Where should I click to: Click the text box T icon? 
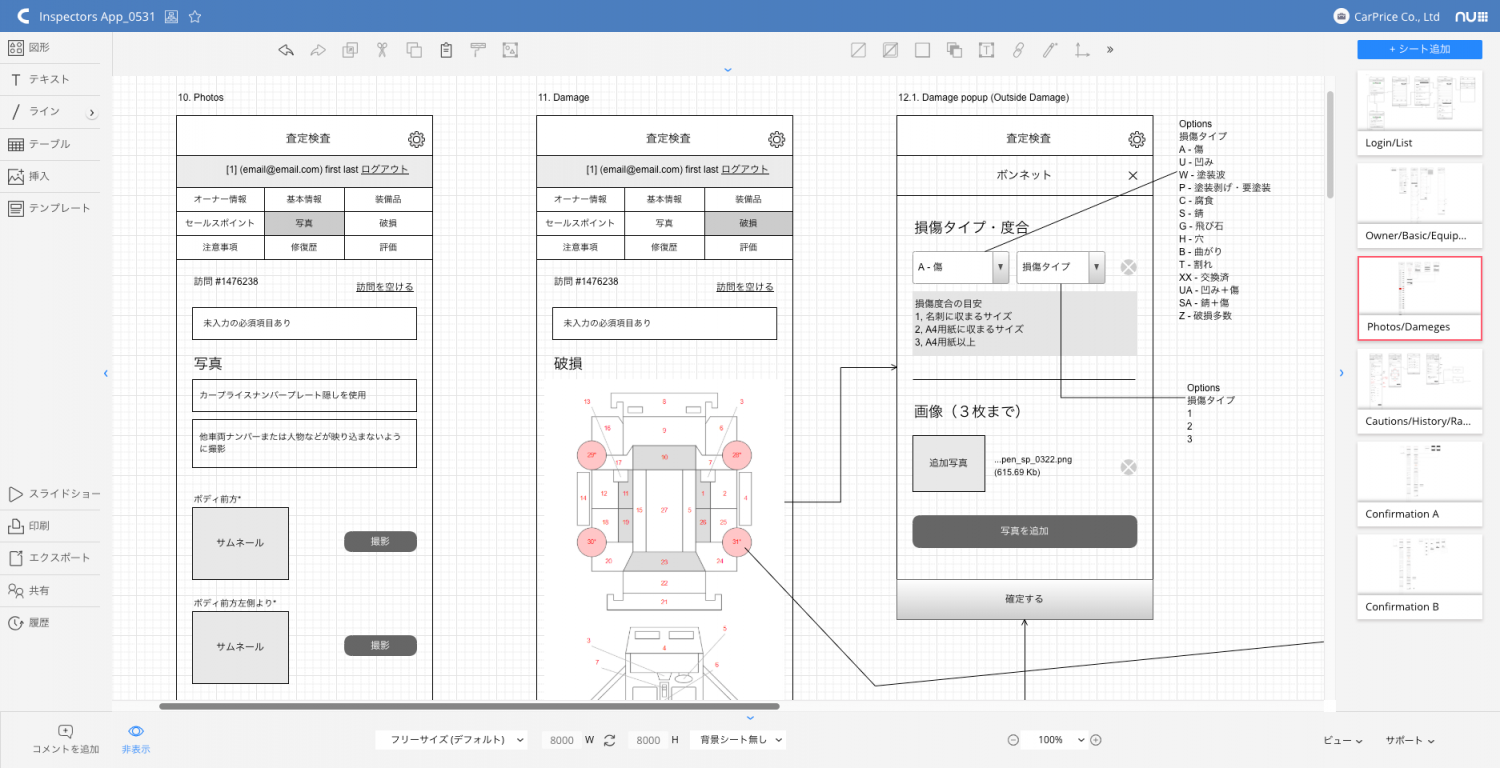[x=986, y=50]
